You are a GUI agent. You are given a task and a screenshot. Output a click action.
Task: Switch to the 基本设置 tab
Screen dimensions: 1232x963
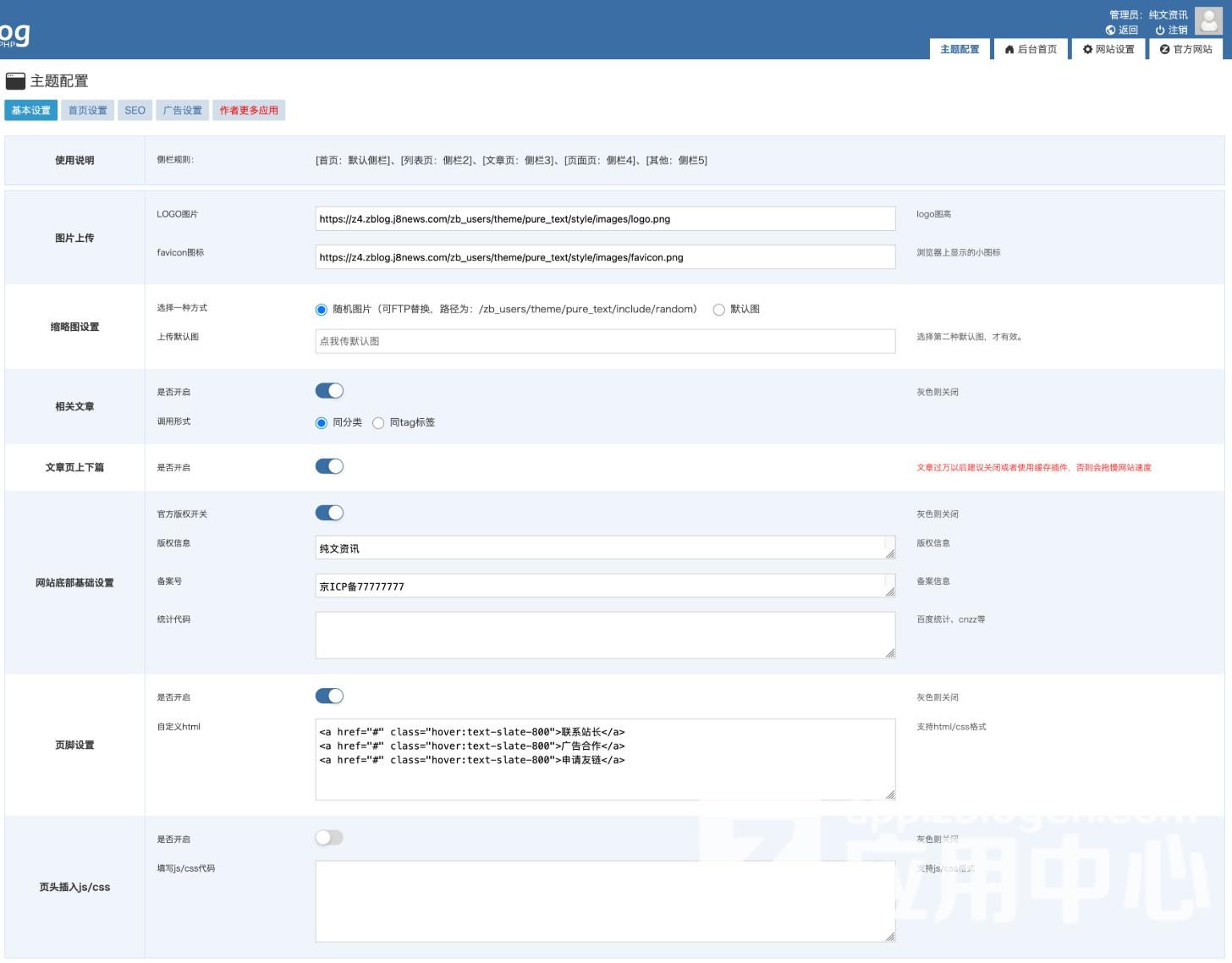(x=31, y=110)
